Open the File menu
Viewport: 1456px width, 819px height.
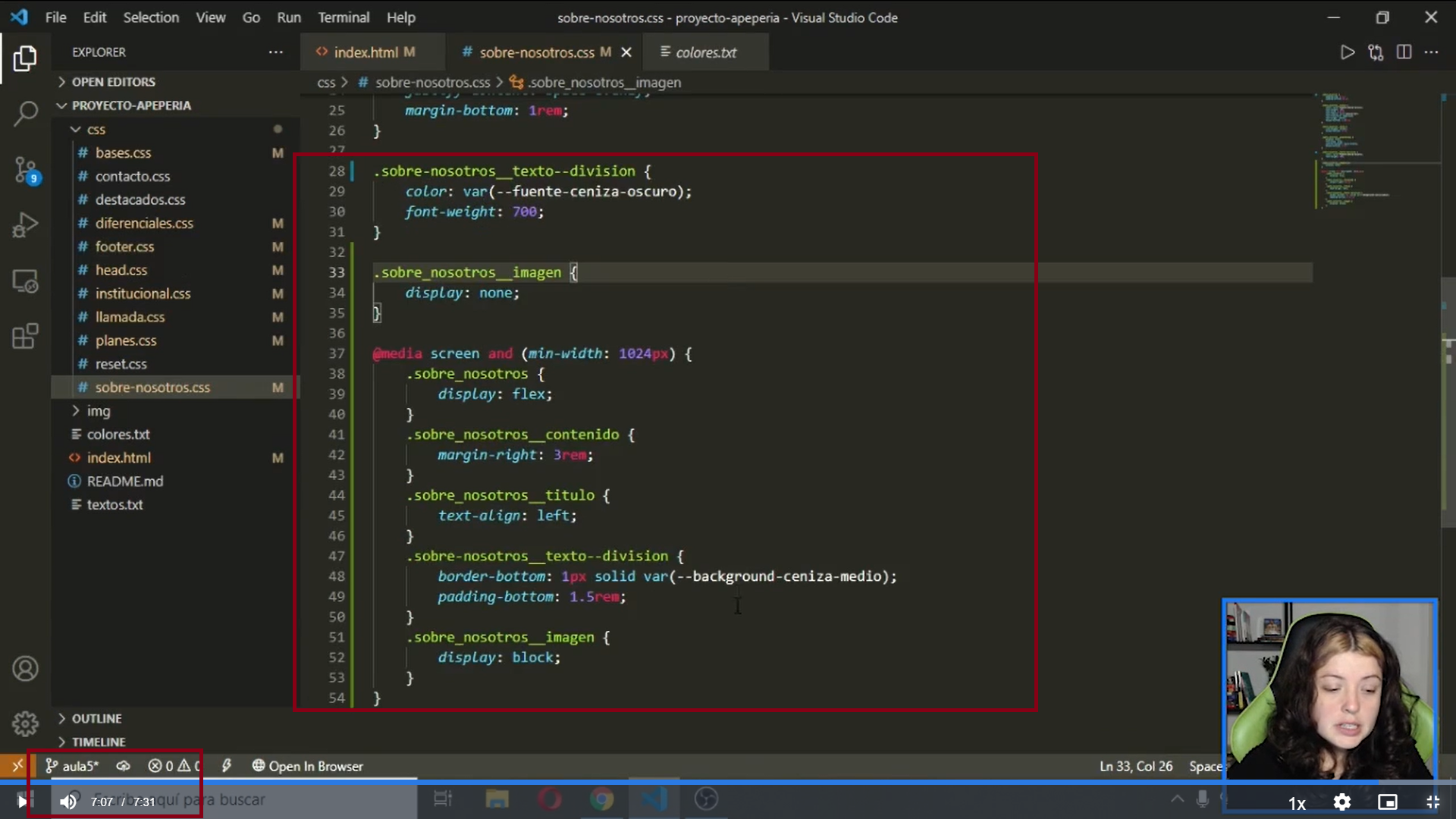coord(55,17)
